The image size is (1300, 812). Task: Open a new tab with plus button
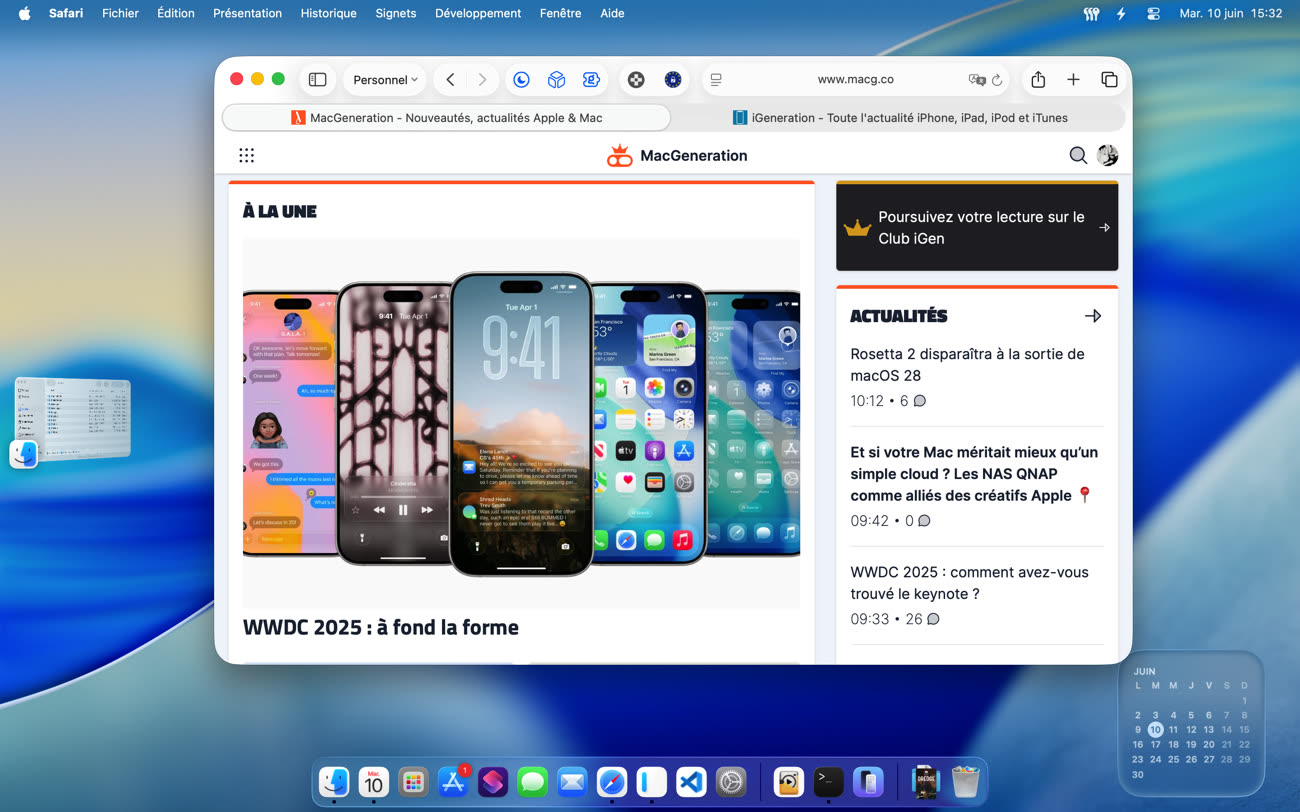coord(1073,80)
